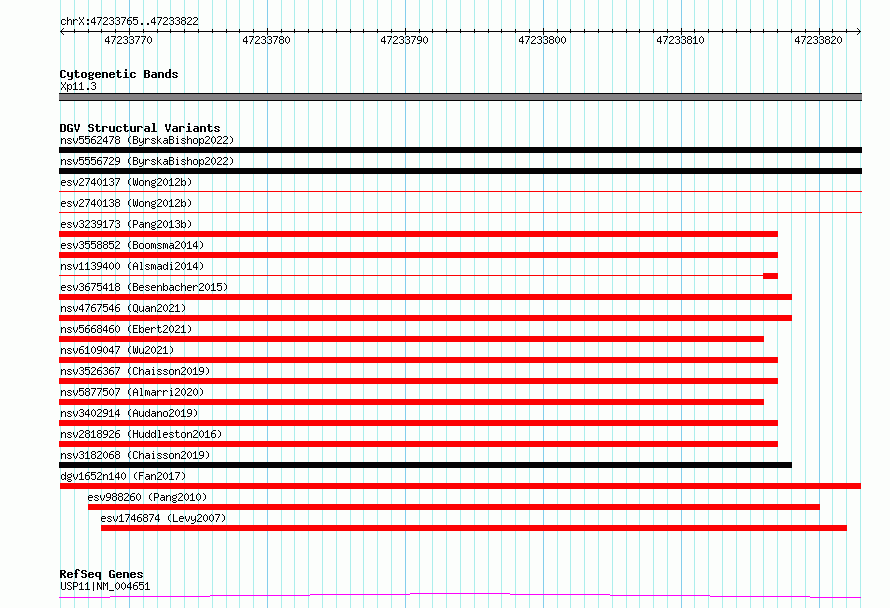Click ruler tick label 47233820

point(818,40)
